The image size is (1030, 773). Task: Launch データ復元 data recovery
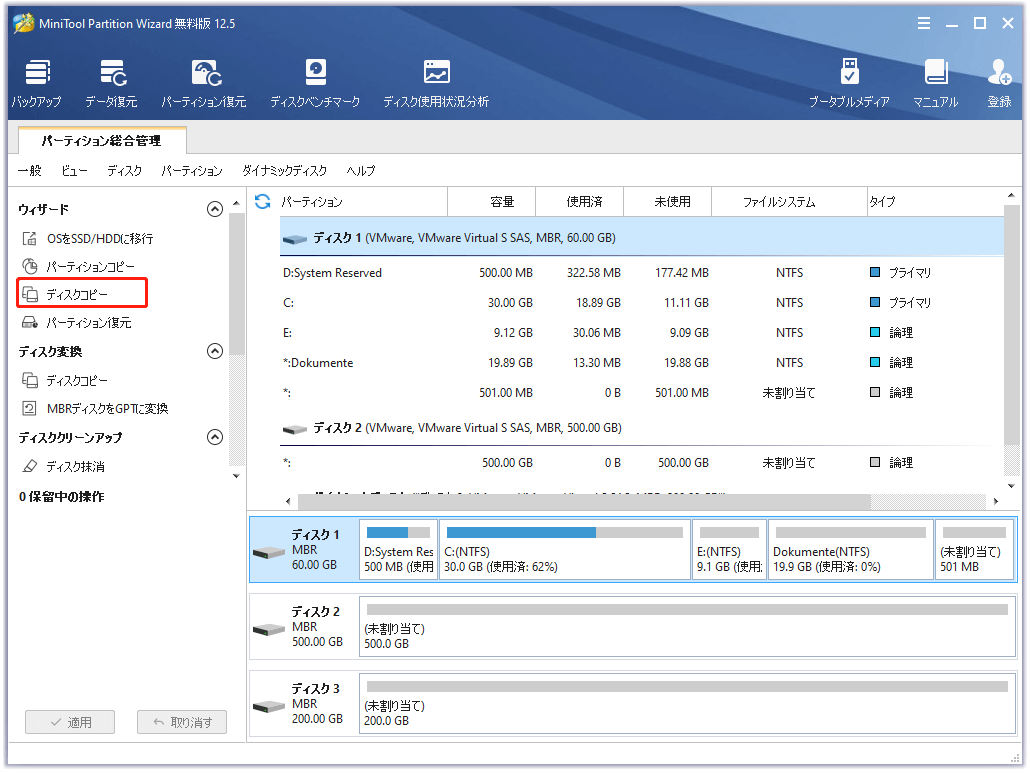(x=111, y=83)
